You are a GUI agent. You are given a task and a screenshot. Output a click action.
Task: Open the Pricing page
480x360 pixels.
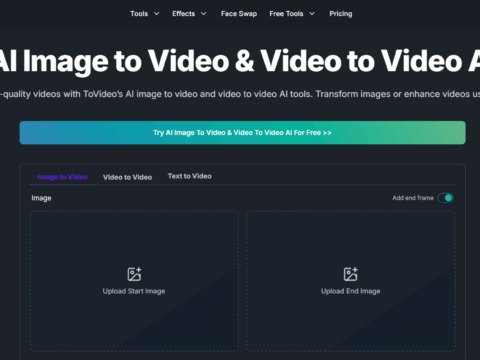(x=341, y=14)
